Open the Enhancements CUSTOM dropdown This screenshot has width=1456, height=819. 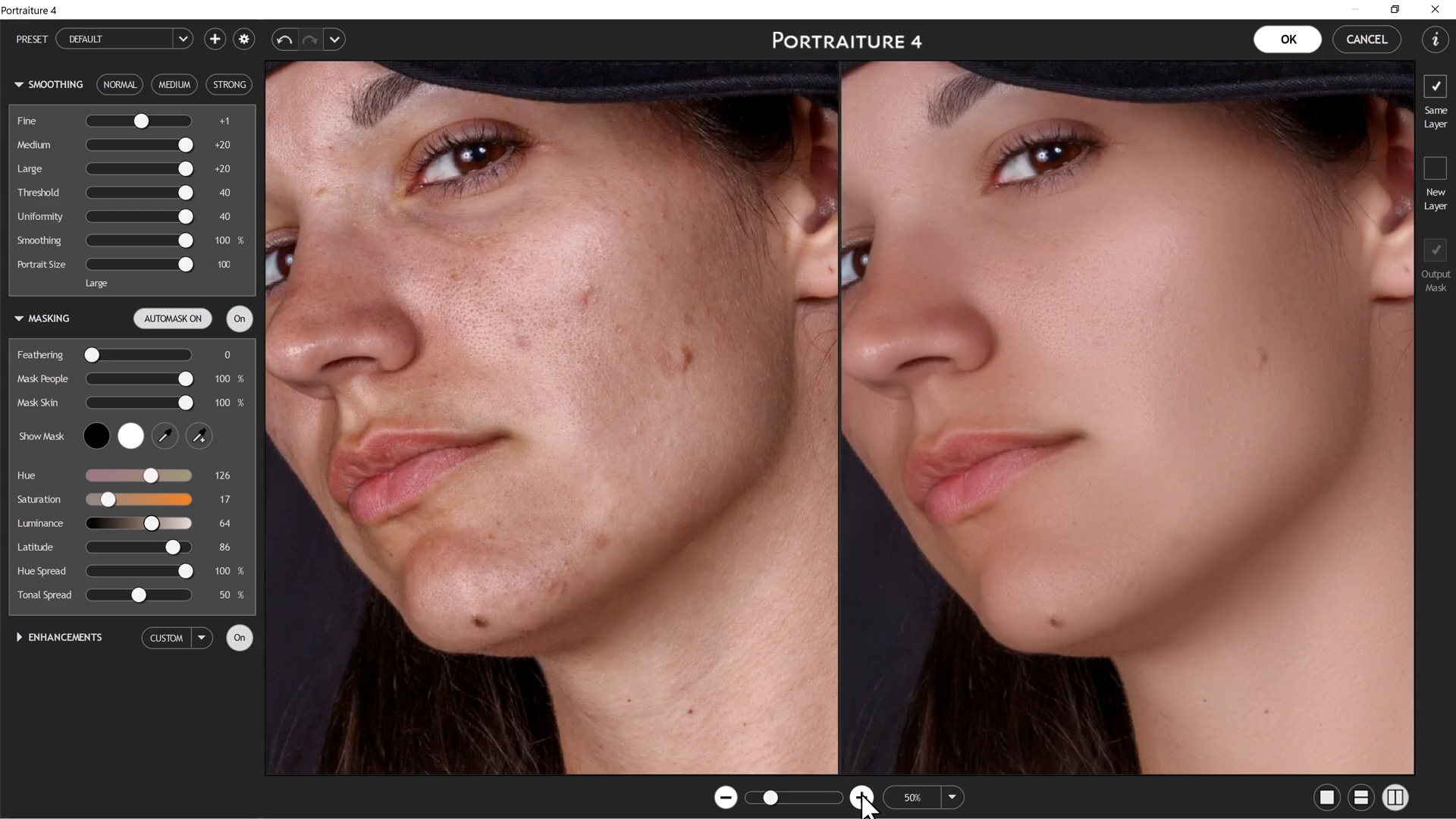200,637
